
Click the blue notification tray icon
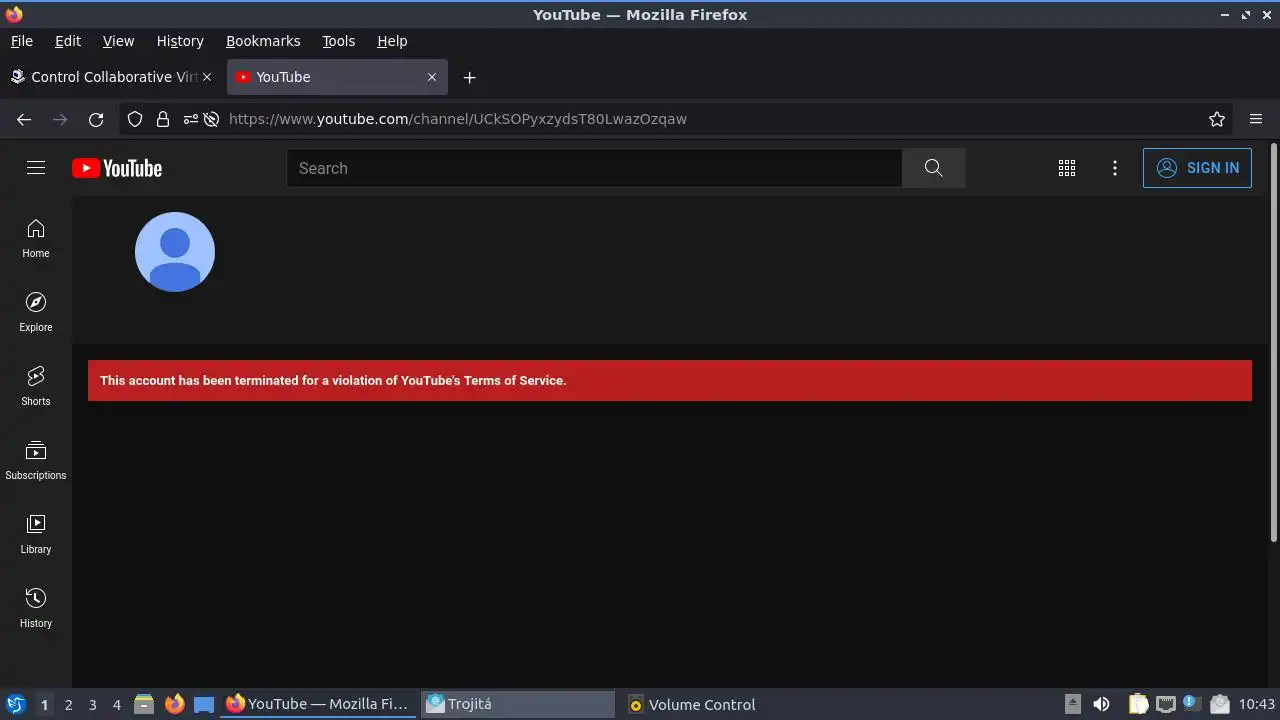(x=1191, y=703)
